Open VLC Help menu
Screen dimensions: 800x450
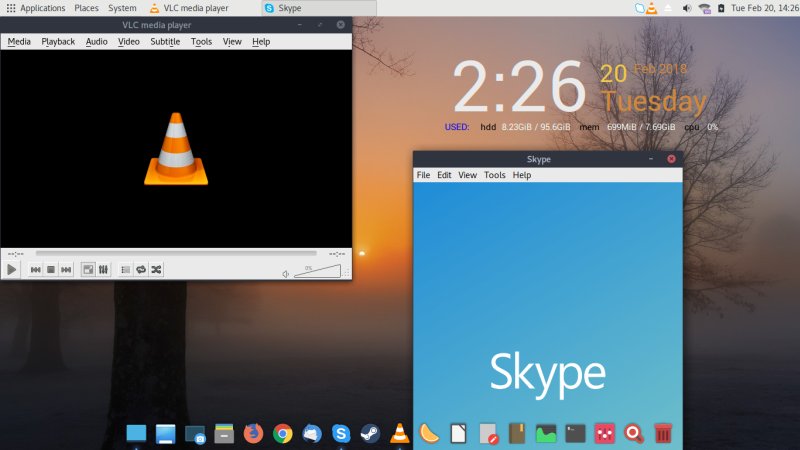[261, 41]
